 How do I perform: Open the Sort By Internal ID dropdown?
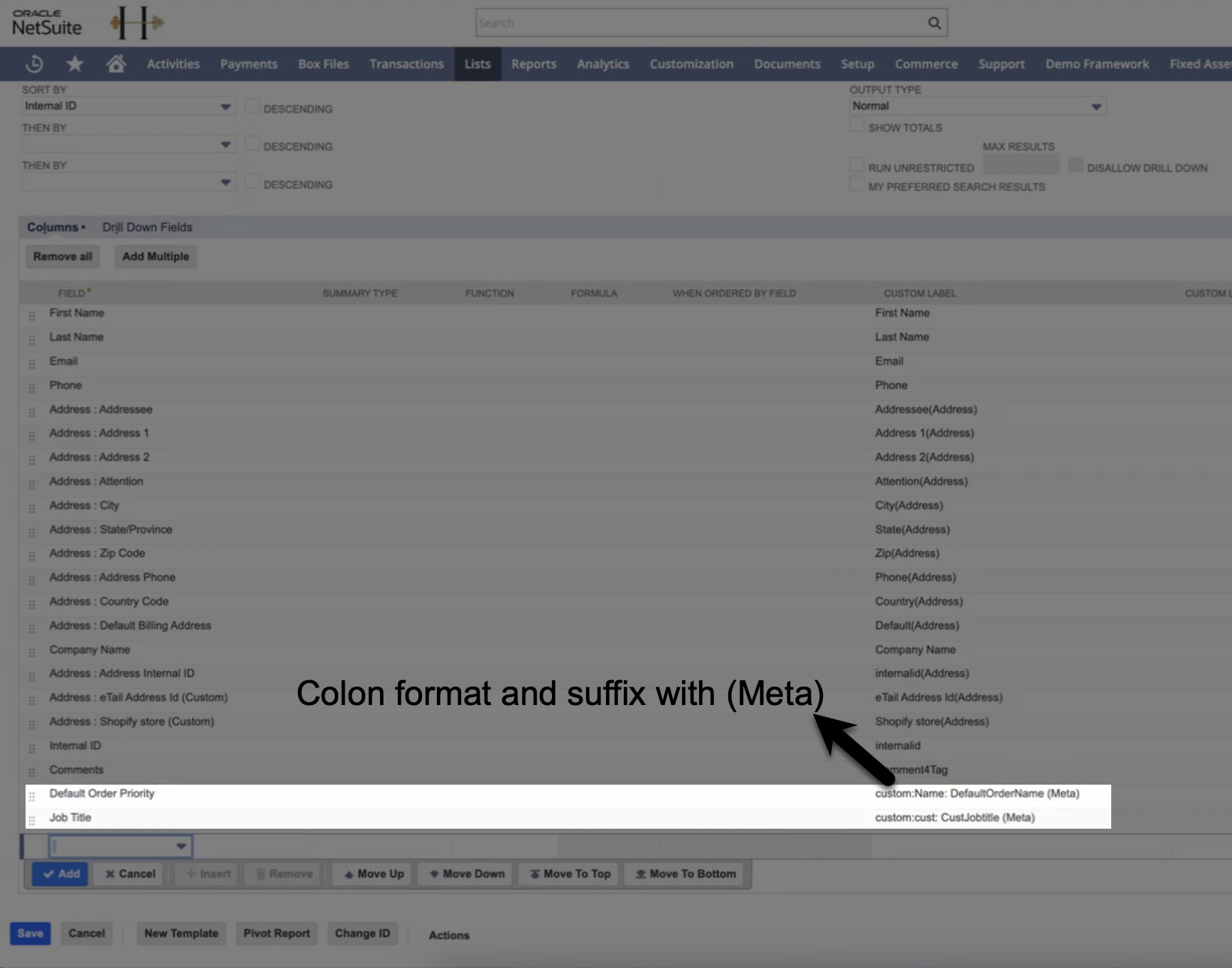pos(129,106)
